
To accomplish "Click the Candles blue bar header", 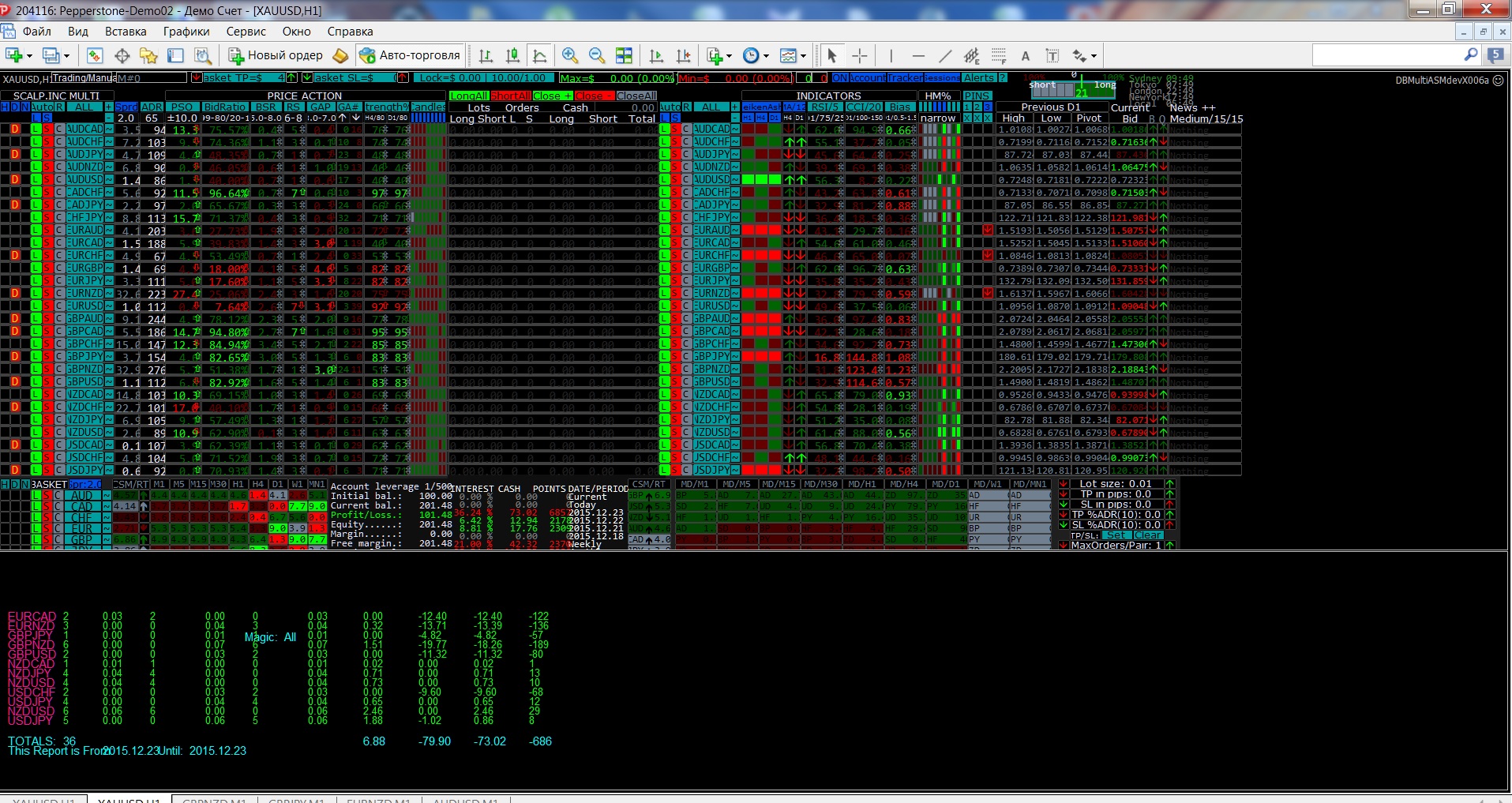I will click(429, 118).
